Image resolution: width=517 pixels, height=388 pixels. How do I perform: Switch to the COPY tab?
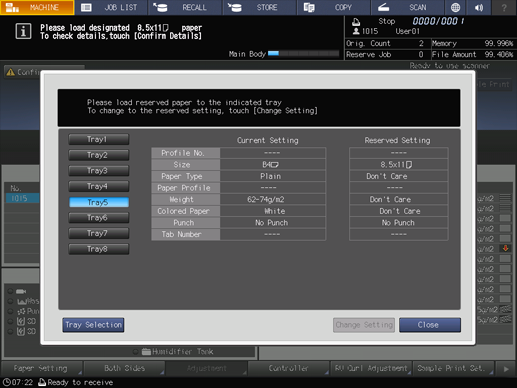[x=334, y=7]
